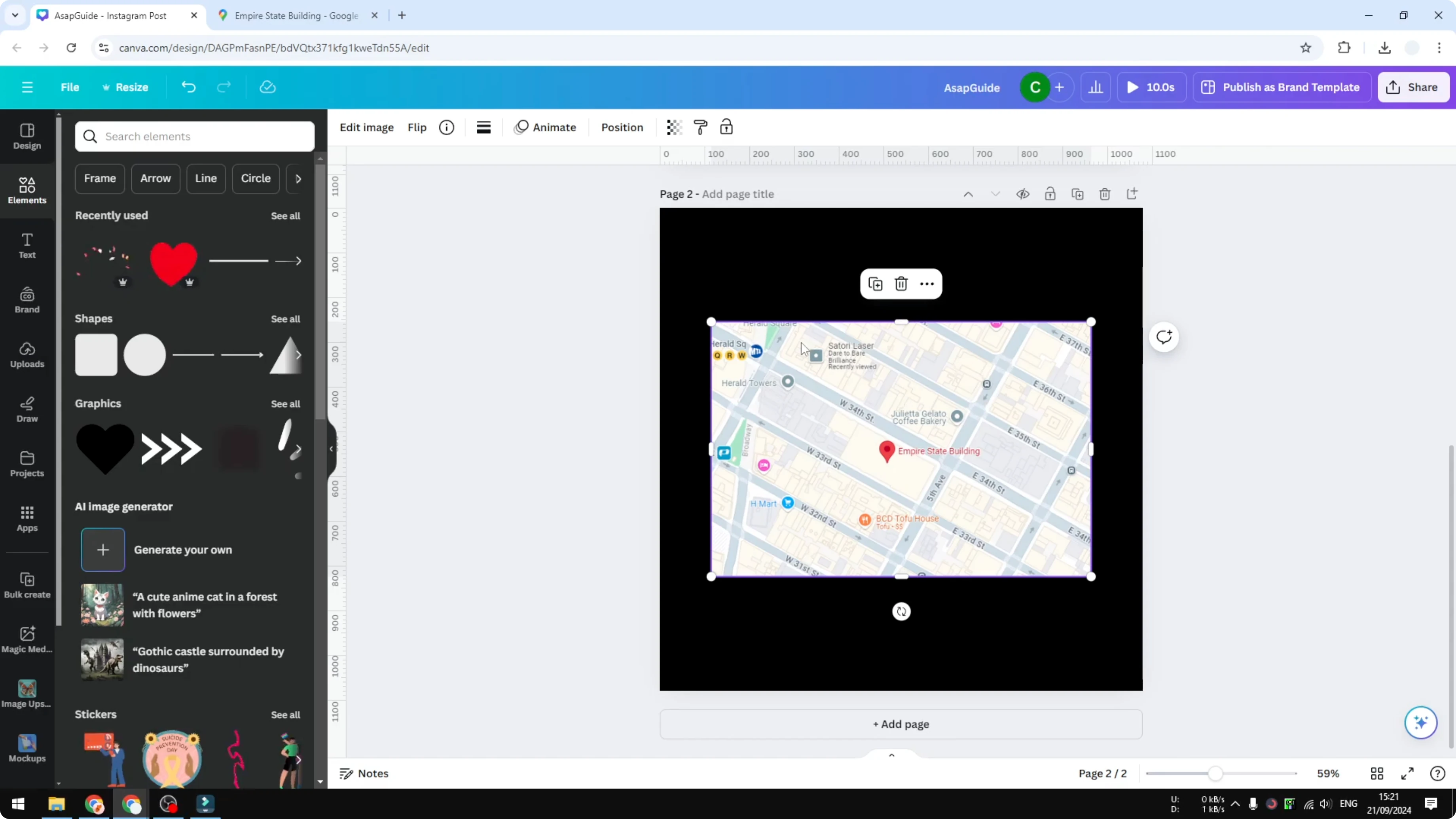Select the Draw tool
Screen dimensions: 1456x819
27,410
